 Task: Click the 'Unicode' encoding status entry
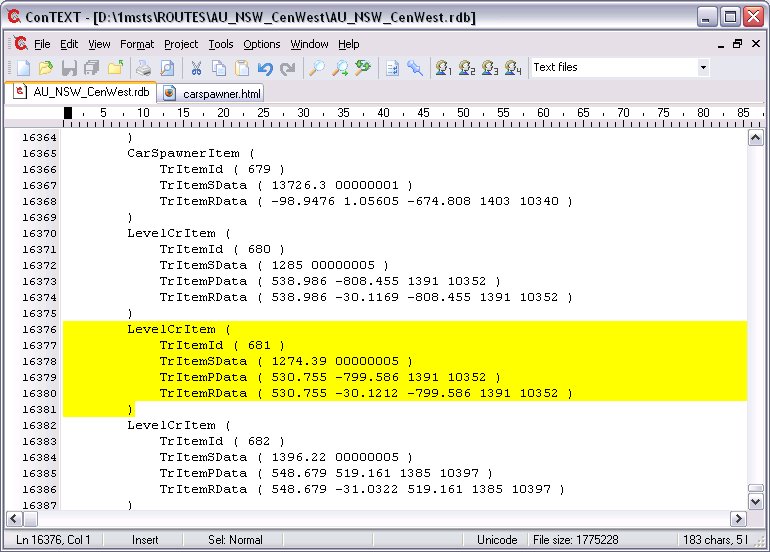click(497, 540)
